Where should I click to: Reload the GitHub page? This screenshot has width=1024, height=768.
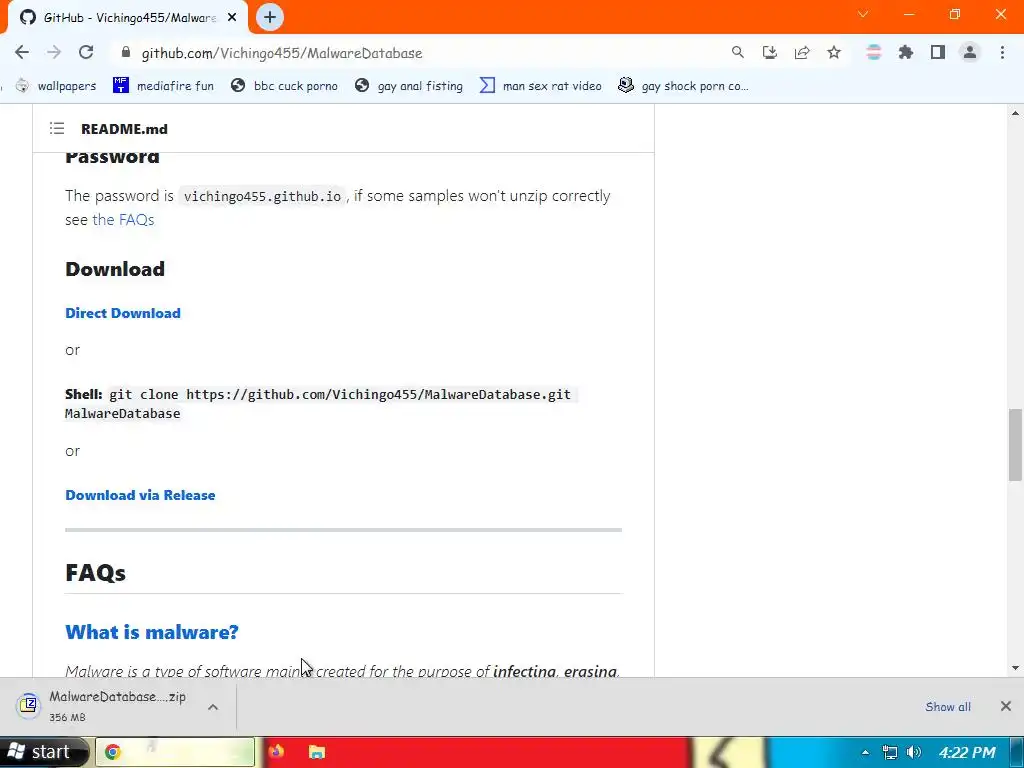86,53
